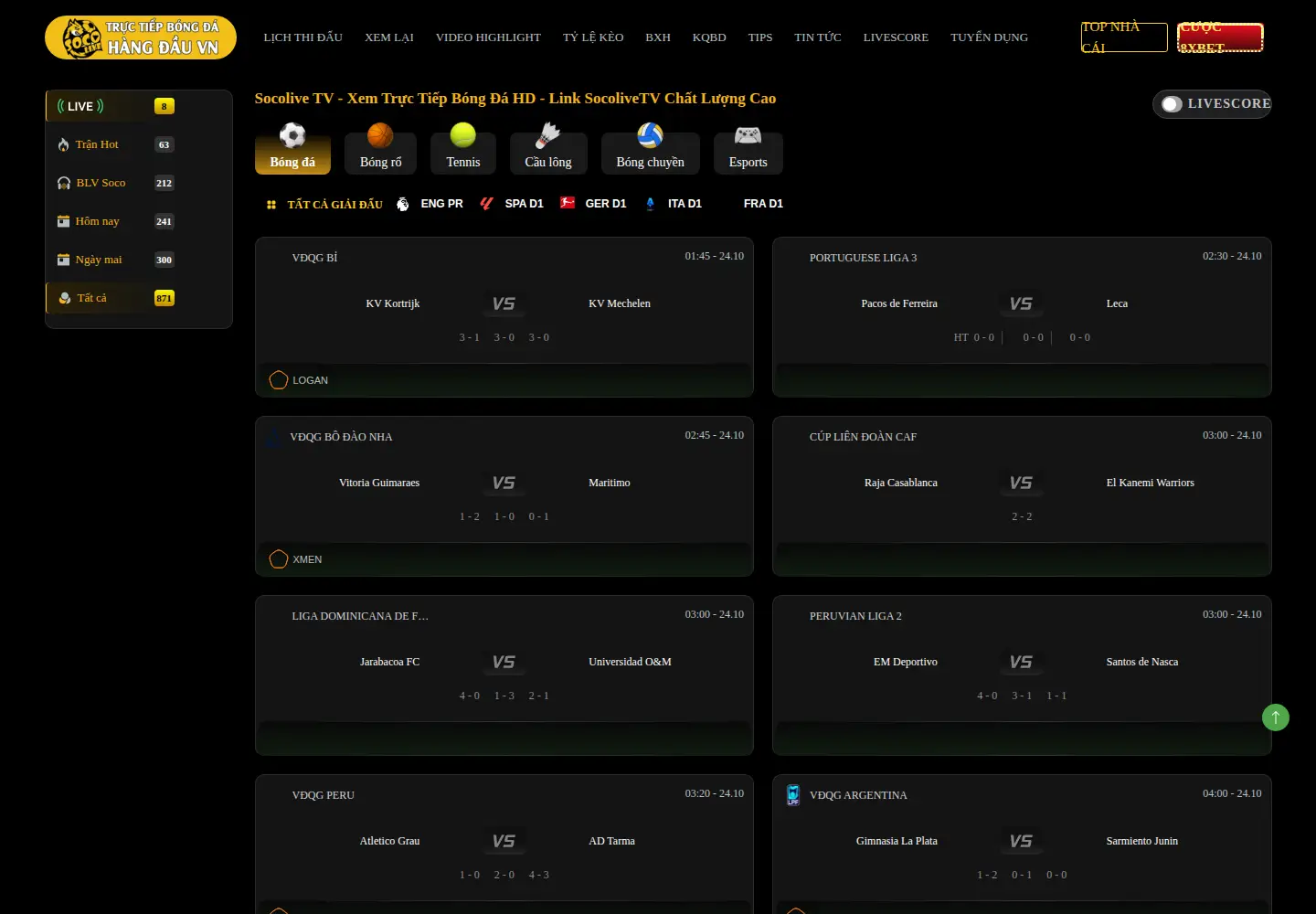Select the Esports gamepad icon

coord(748,136)
